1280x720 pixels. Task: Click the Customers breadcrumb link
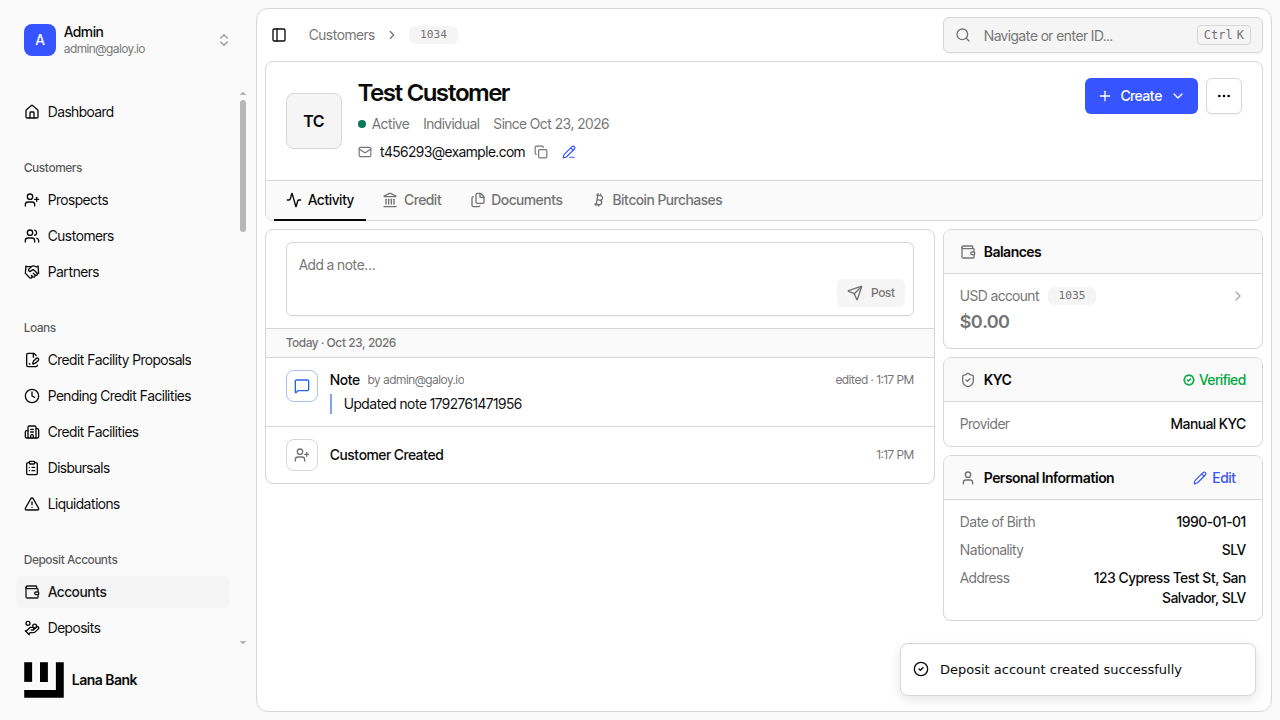coord(341,35)
